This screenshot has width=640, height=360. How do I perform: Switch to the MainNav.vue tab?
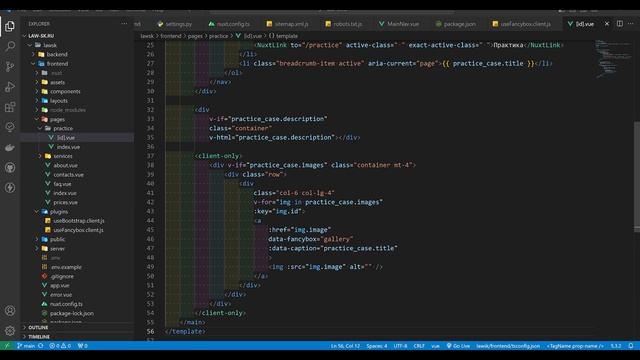399,24
